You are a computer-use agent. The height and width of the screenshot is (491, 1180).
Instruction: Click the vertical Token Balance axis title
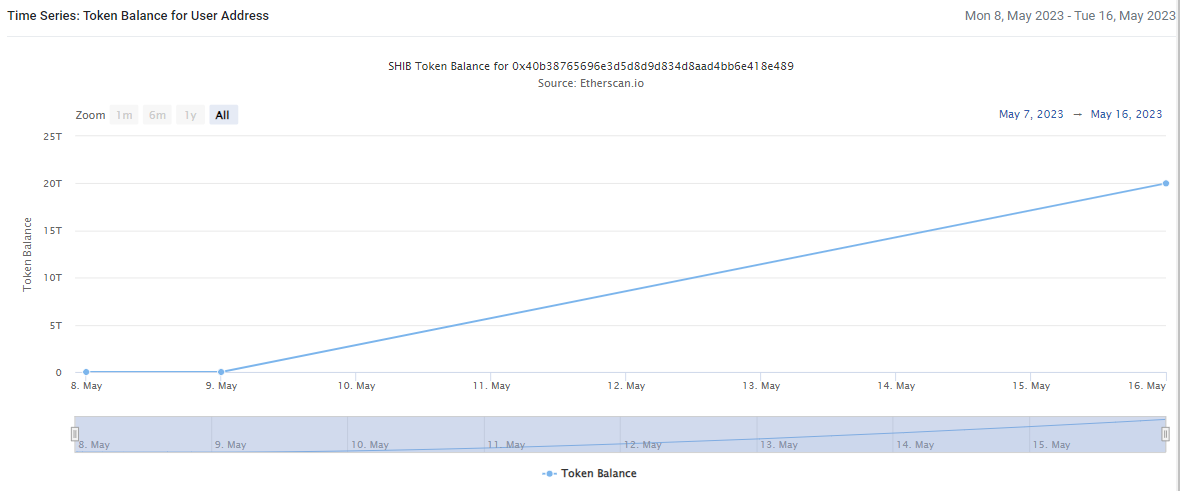coord(28,254)
